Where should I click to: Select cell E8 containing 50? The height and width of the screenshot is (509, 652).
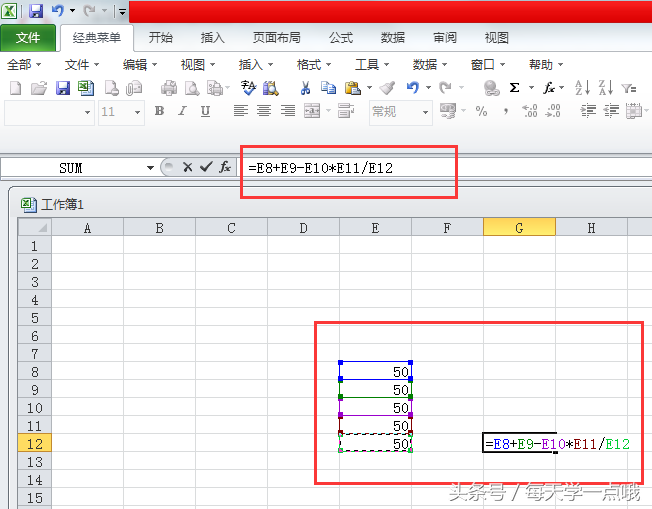pos(375,371)
